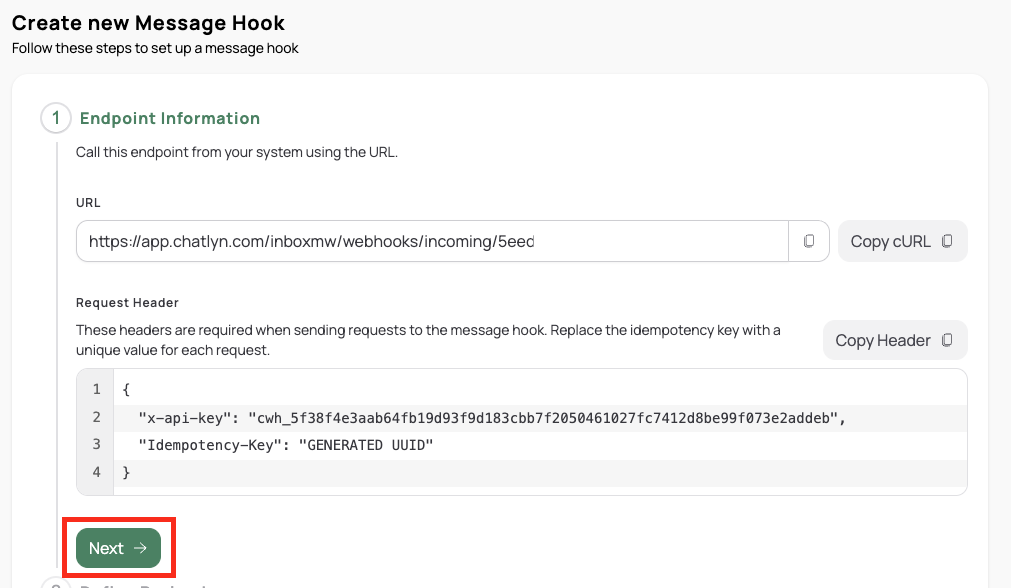Click line number 1 in header code

[x=97, y=389]
